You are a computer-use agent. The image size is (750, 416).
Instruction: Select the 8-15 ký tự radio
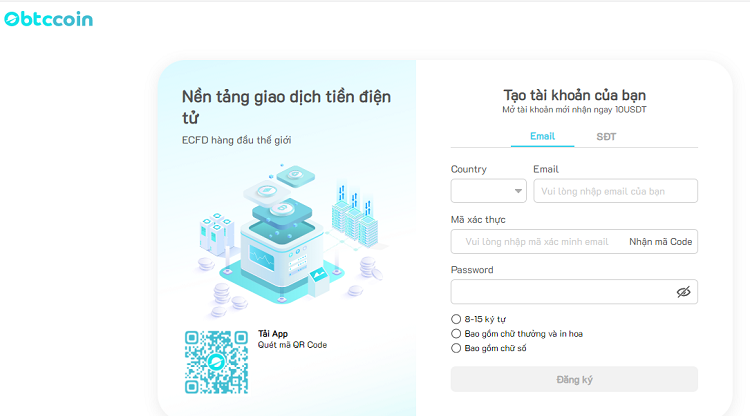pyautogui.click(x=457, y=319)
